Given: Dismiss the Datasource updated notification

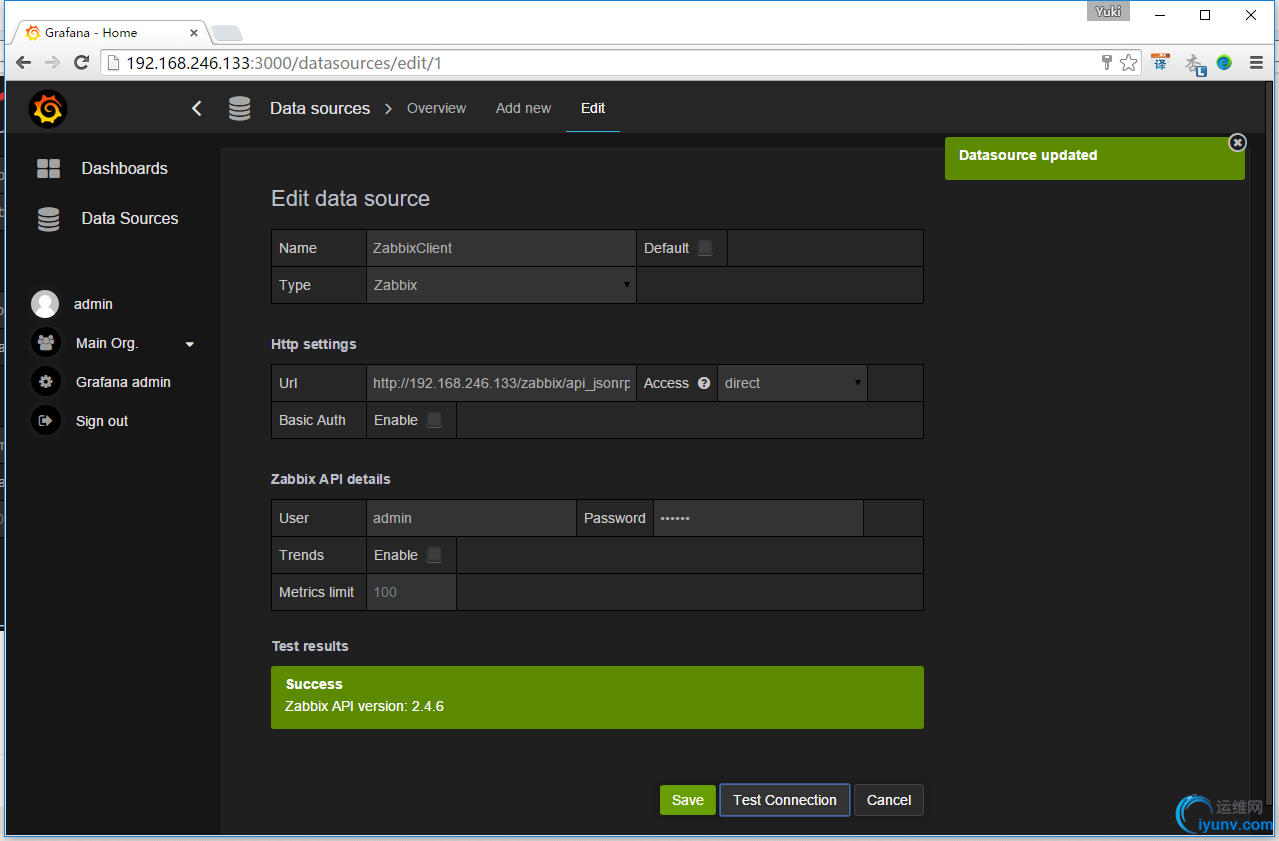Looking at the screenshot, I should (1237, 143).
